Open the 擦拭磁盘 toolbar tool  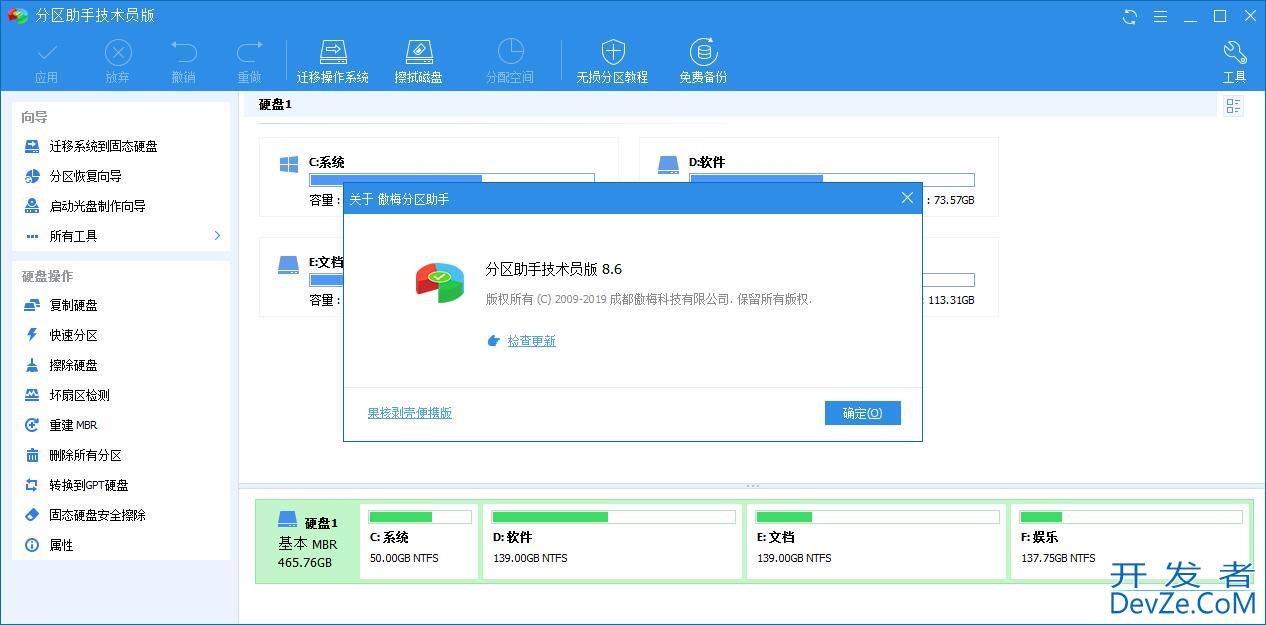click(x=418, y=62)
